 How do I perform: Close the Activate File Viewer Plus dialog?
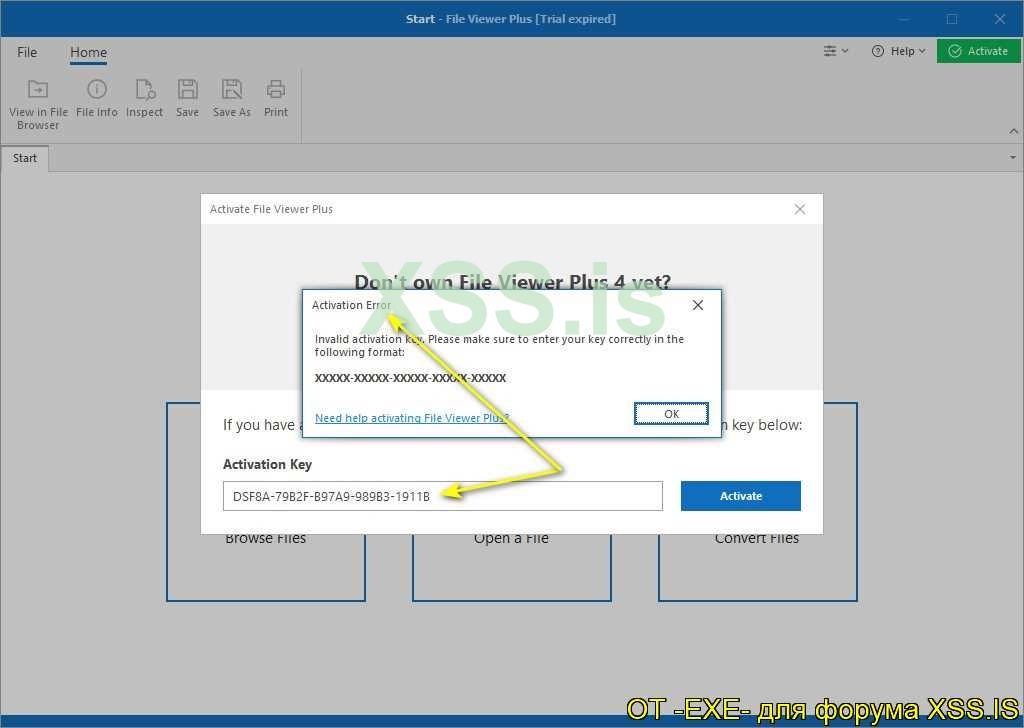799,209
